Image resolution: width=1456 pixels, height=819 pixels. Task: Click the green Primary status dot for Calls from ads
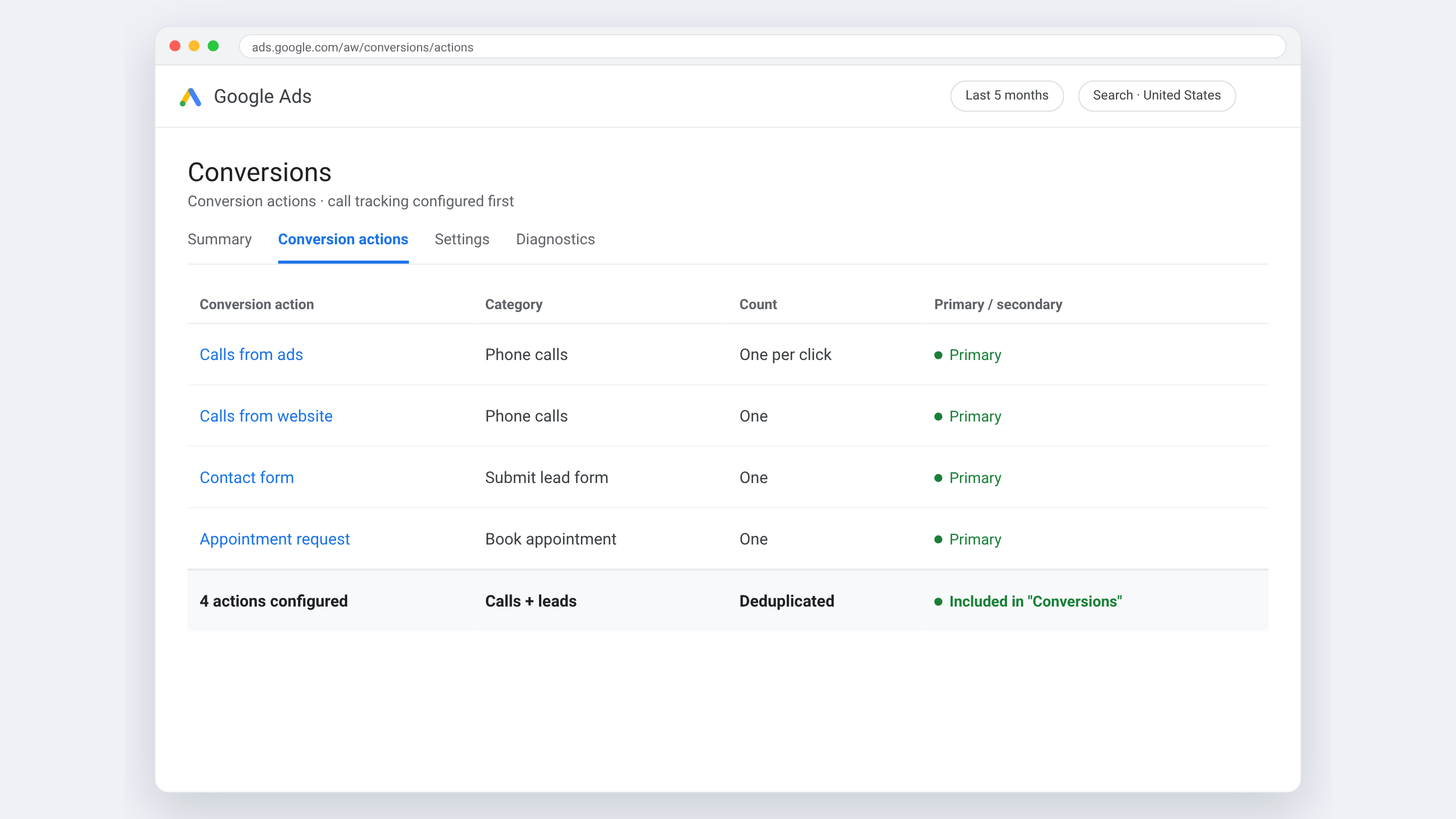pos(938,355)
